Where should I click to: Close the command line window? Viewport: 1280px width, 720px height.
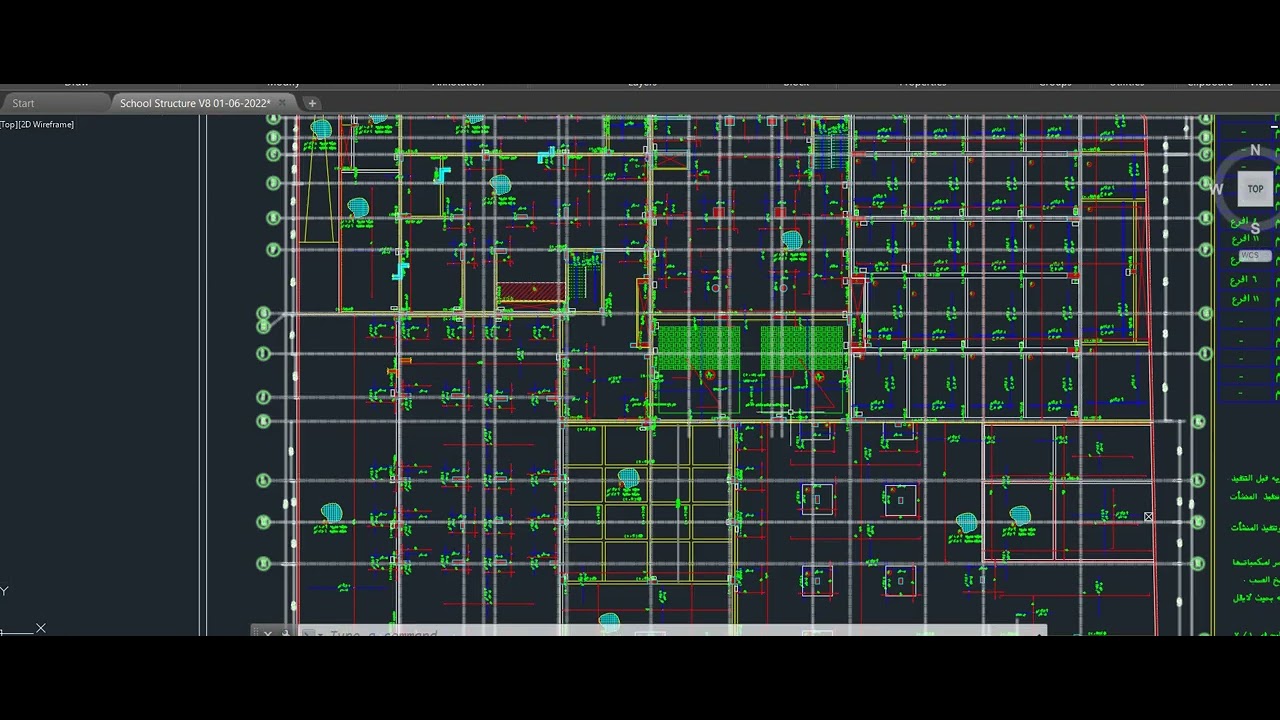[268, 634]
